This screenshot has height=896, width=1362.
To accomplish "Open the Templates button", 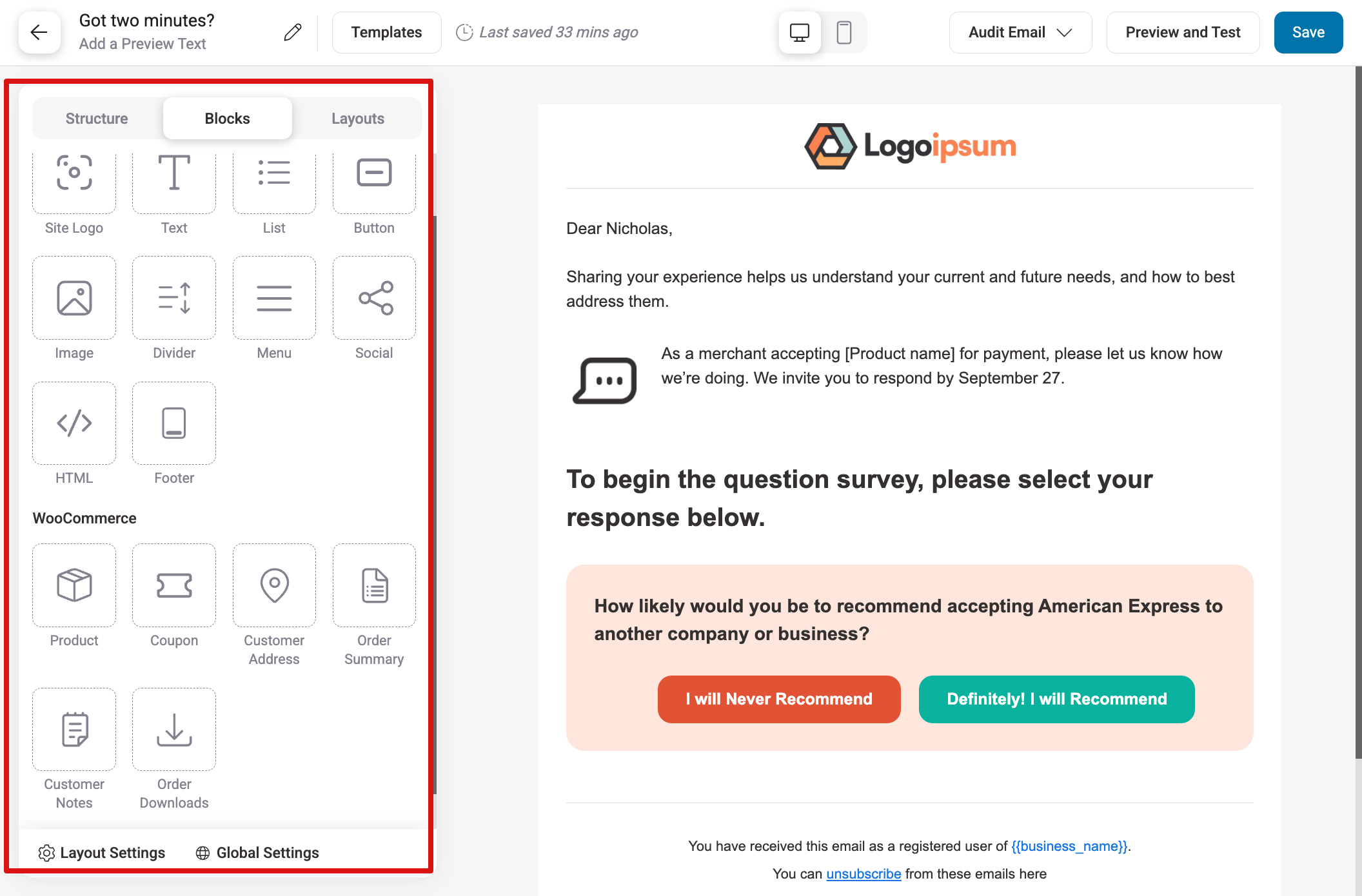I will point(386,32).
